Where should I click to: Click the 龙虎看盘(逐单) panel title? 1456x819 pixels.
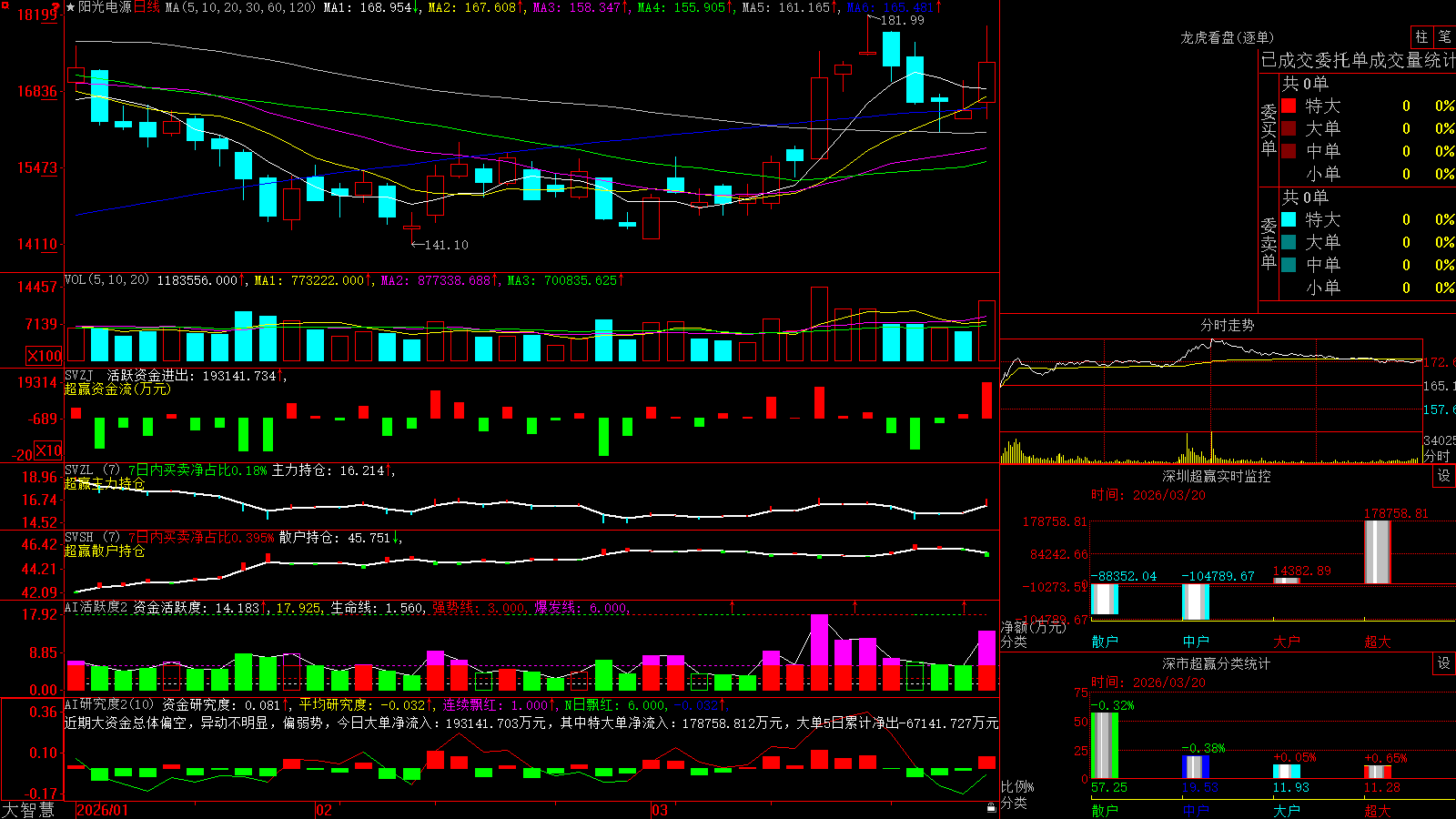coord(1227,37)
